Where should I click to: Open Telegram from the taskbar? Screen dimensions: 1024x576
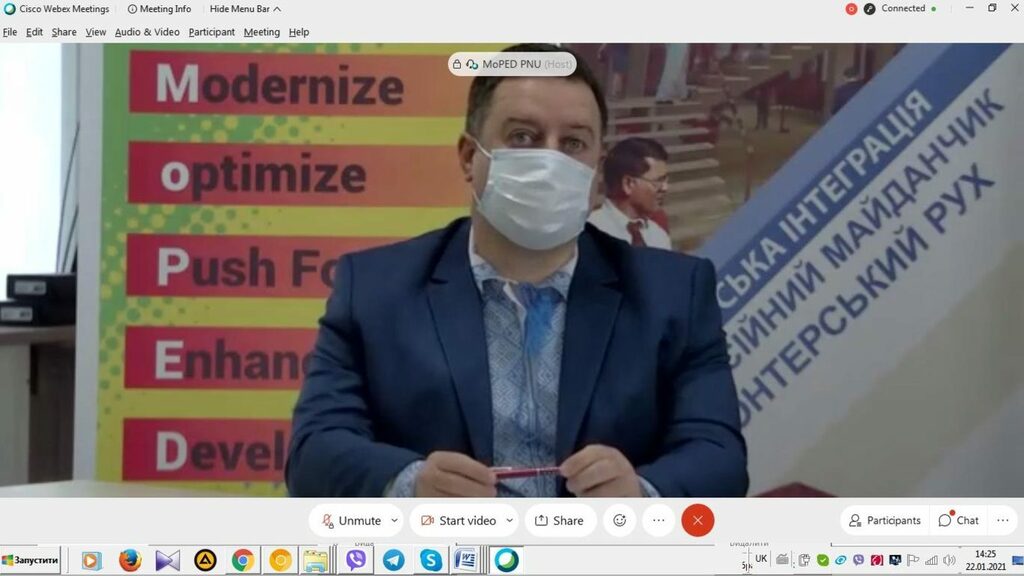[393, 560]
